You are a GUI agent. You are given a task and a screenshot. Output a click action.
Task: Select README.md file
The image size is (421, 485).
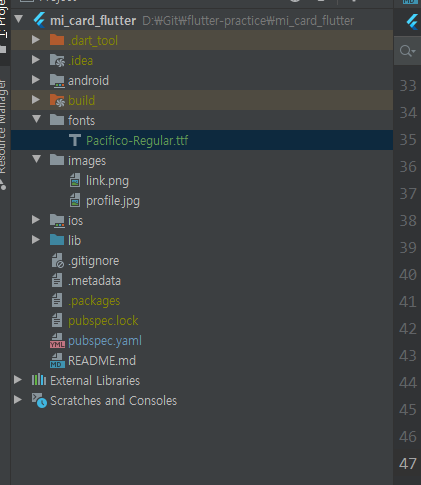pyautogui.click(x=102, y=360)
